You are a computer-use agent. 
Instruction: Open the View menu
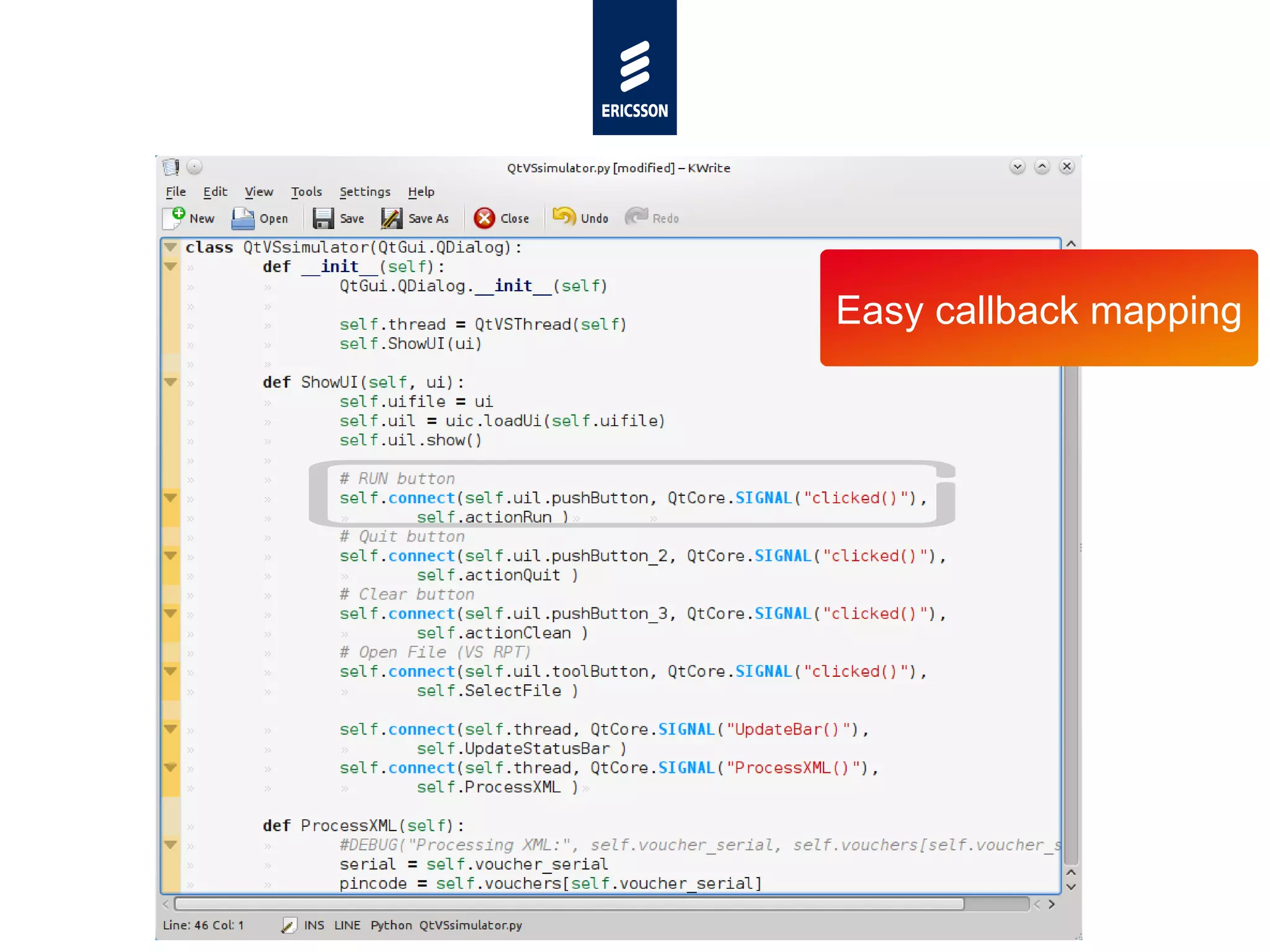[259, 192]
